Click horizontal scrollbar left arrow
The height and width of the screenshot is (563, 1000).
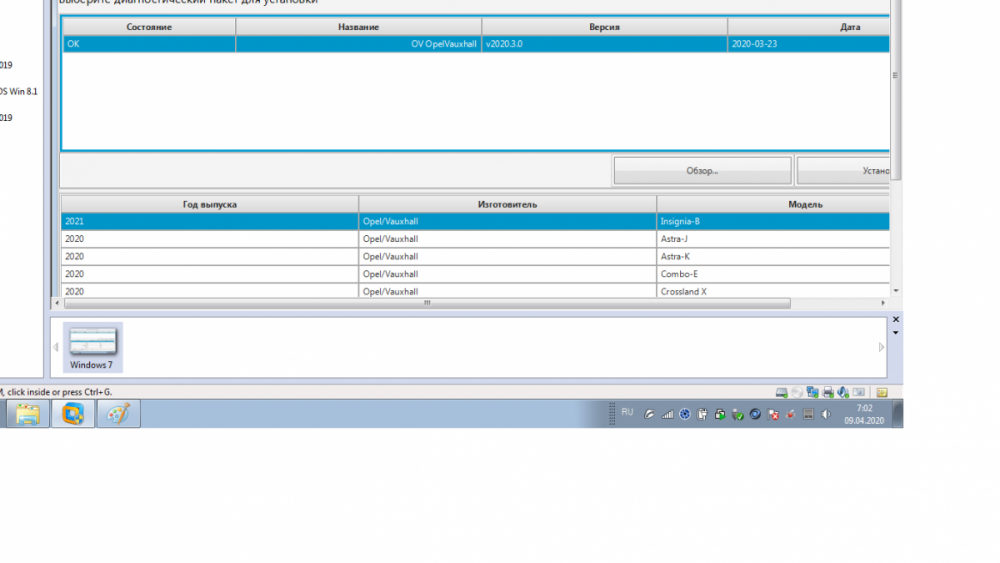tap(57, 303)
